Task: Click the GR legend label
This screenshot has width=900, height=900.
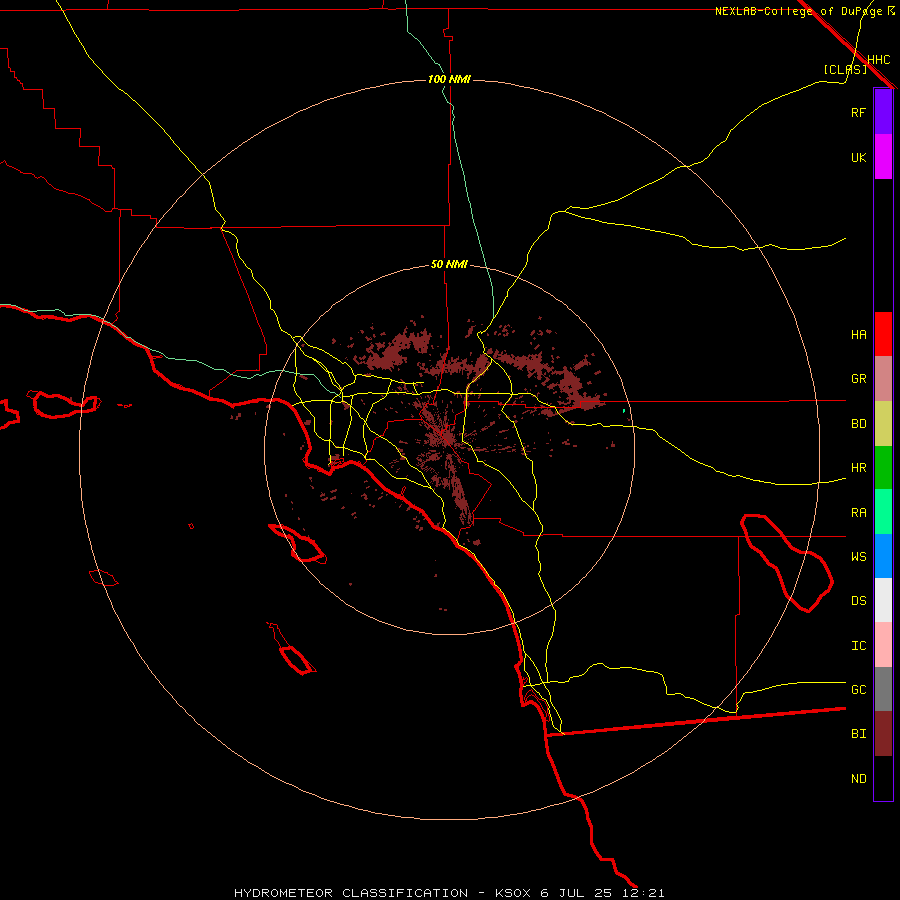Action: pyautogui.click(x=858, y=379)
